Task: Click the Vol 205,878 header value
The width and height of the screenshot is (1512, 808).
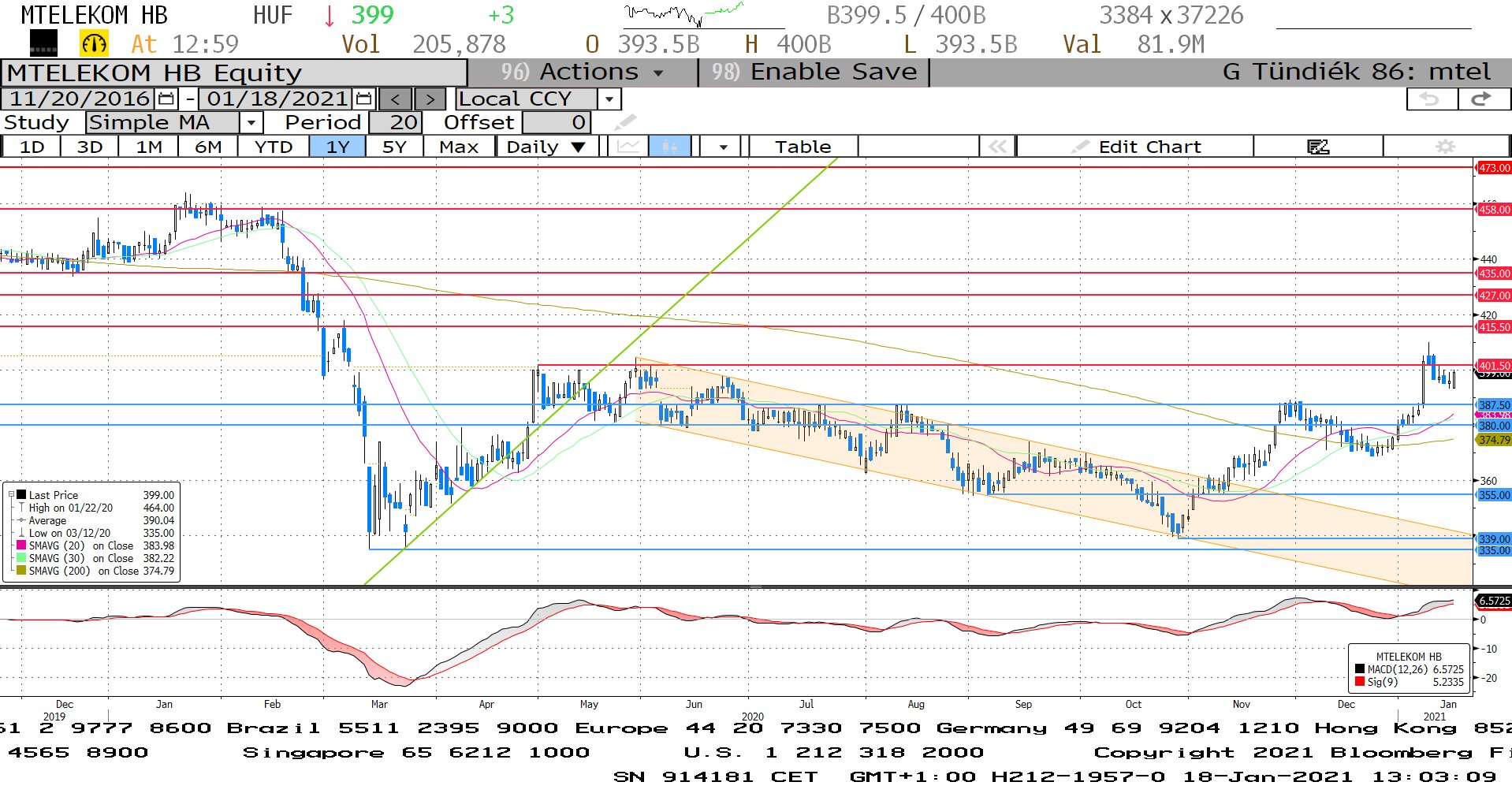Action: click(x=423, y=44)
